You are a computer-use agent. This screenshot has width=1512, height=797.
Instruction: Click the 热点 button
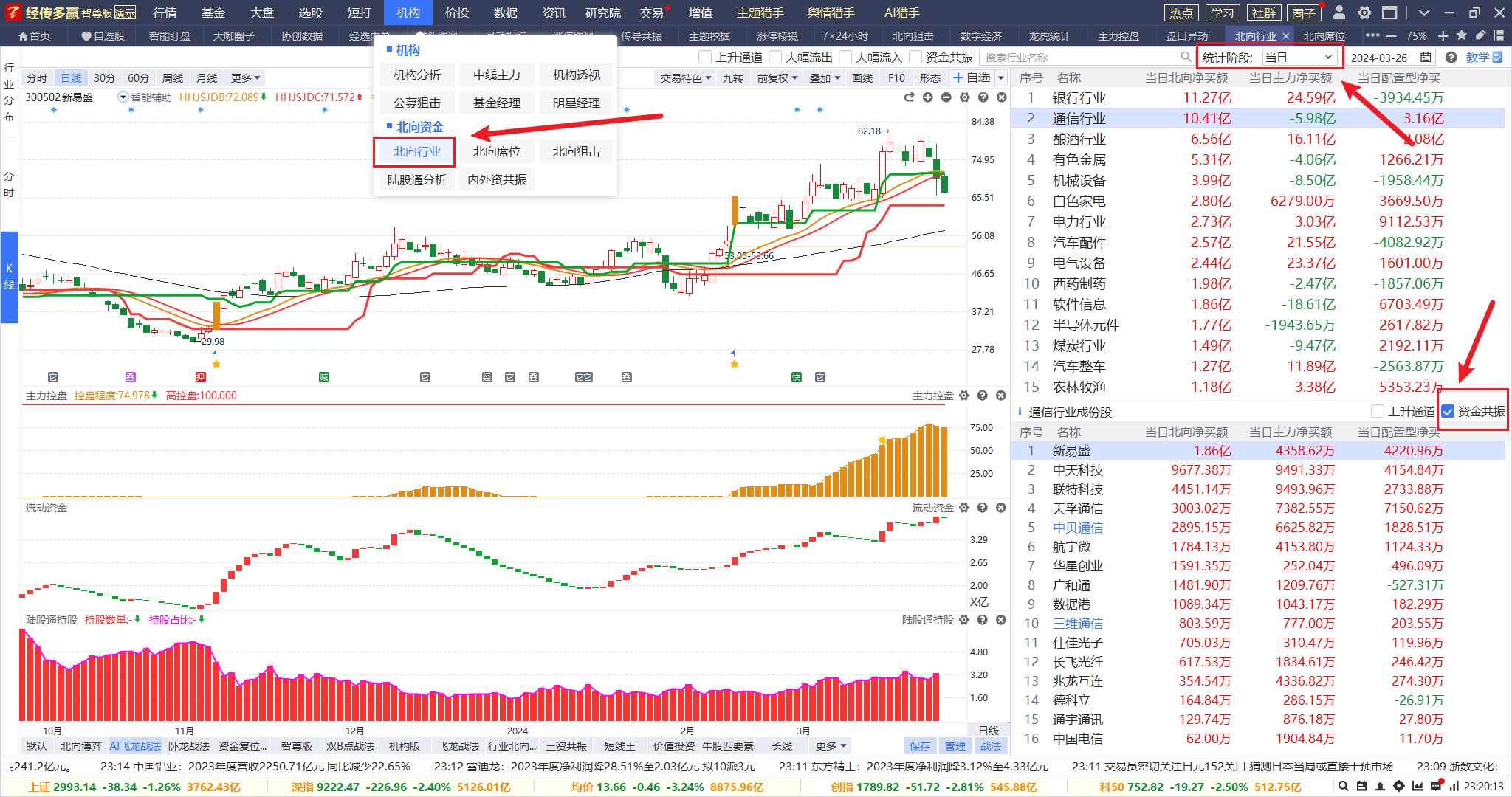[x=1181, y=13]
